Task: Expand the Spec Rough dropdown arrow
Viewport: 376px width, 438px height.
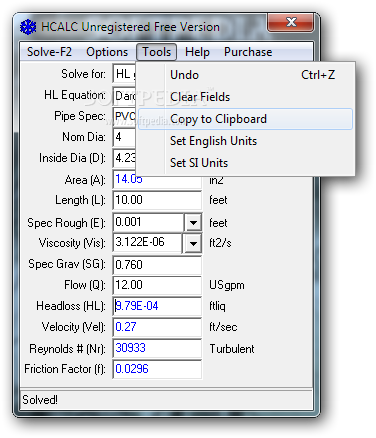Action: coord(193,223)
